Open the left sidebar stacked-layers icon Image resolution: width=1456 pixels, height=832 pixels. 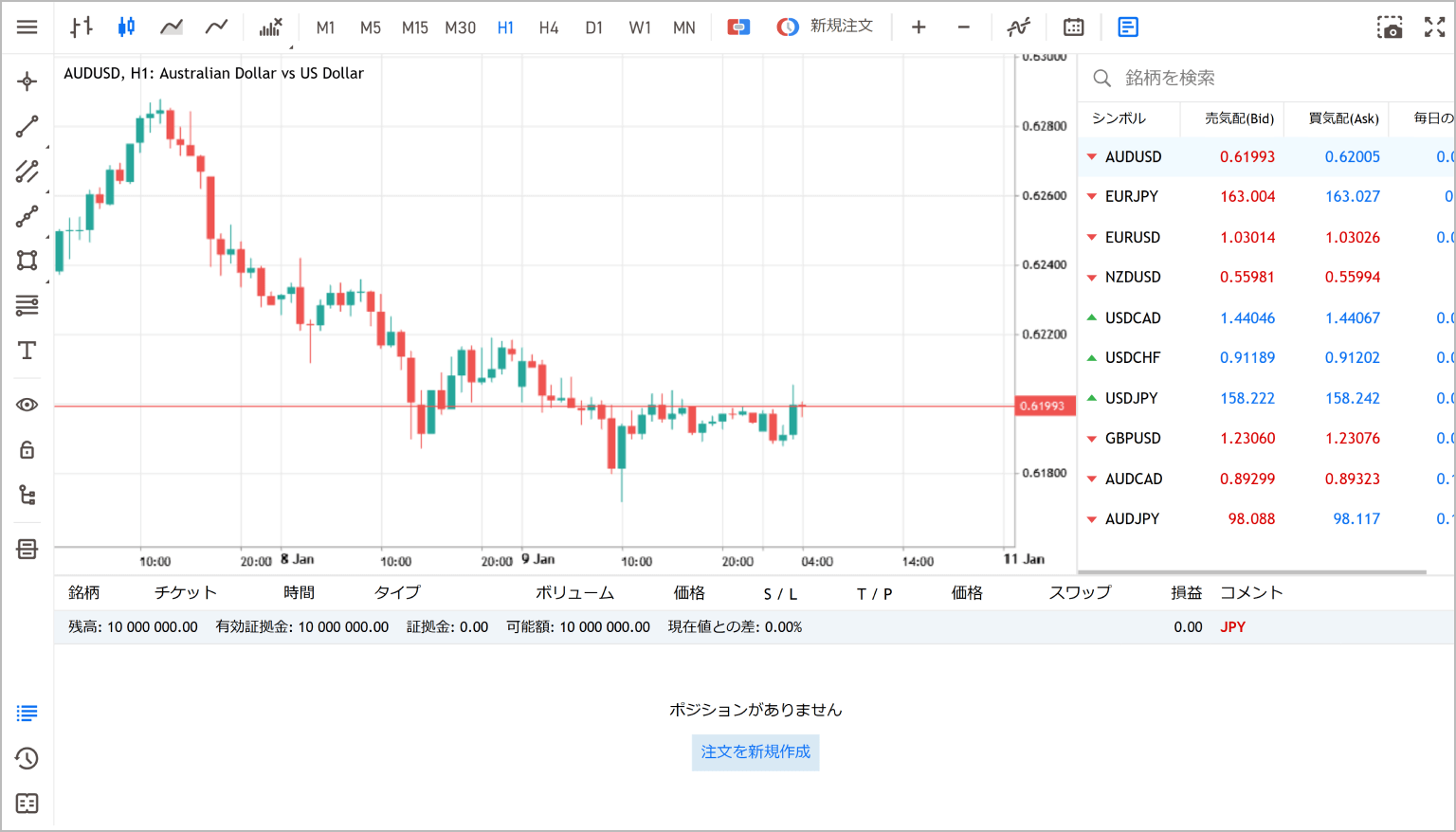coord(27,549)
